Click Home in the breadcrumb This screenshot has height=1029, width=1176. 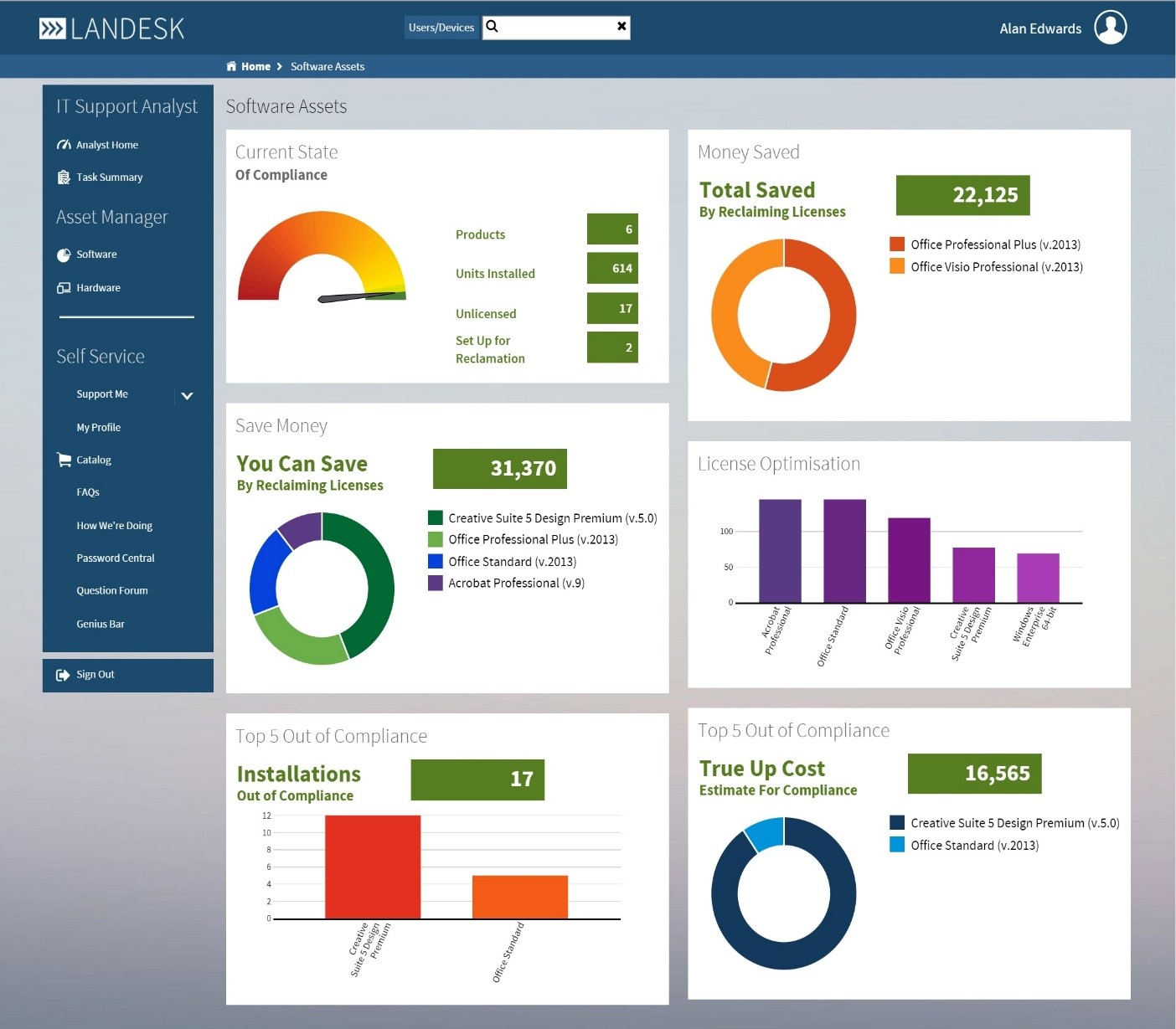255,66
